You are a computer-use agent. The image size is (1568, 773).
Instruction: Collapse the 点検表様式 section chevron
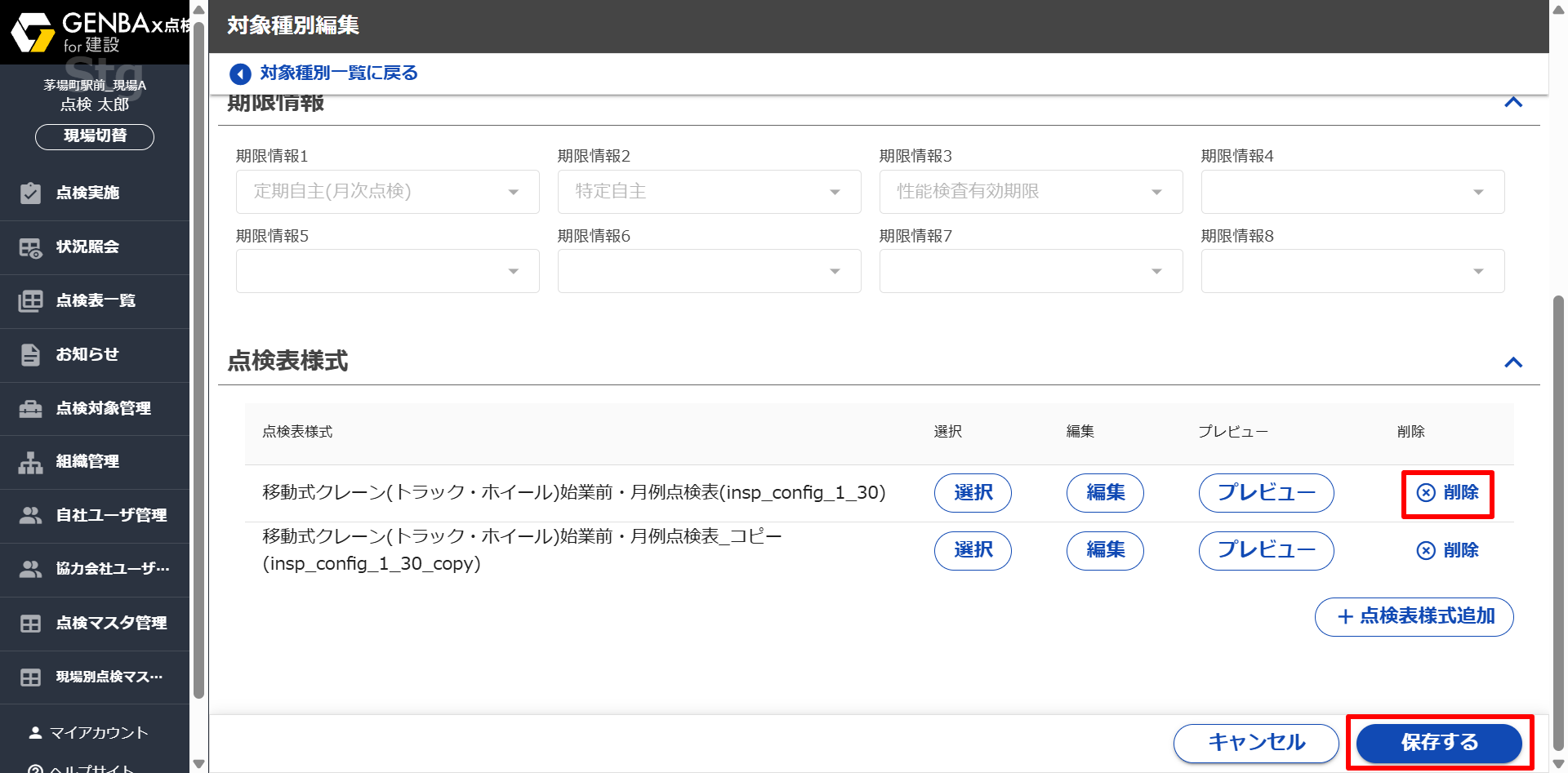[x=1513, y=362]
